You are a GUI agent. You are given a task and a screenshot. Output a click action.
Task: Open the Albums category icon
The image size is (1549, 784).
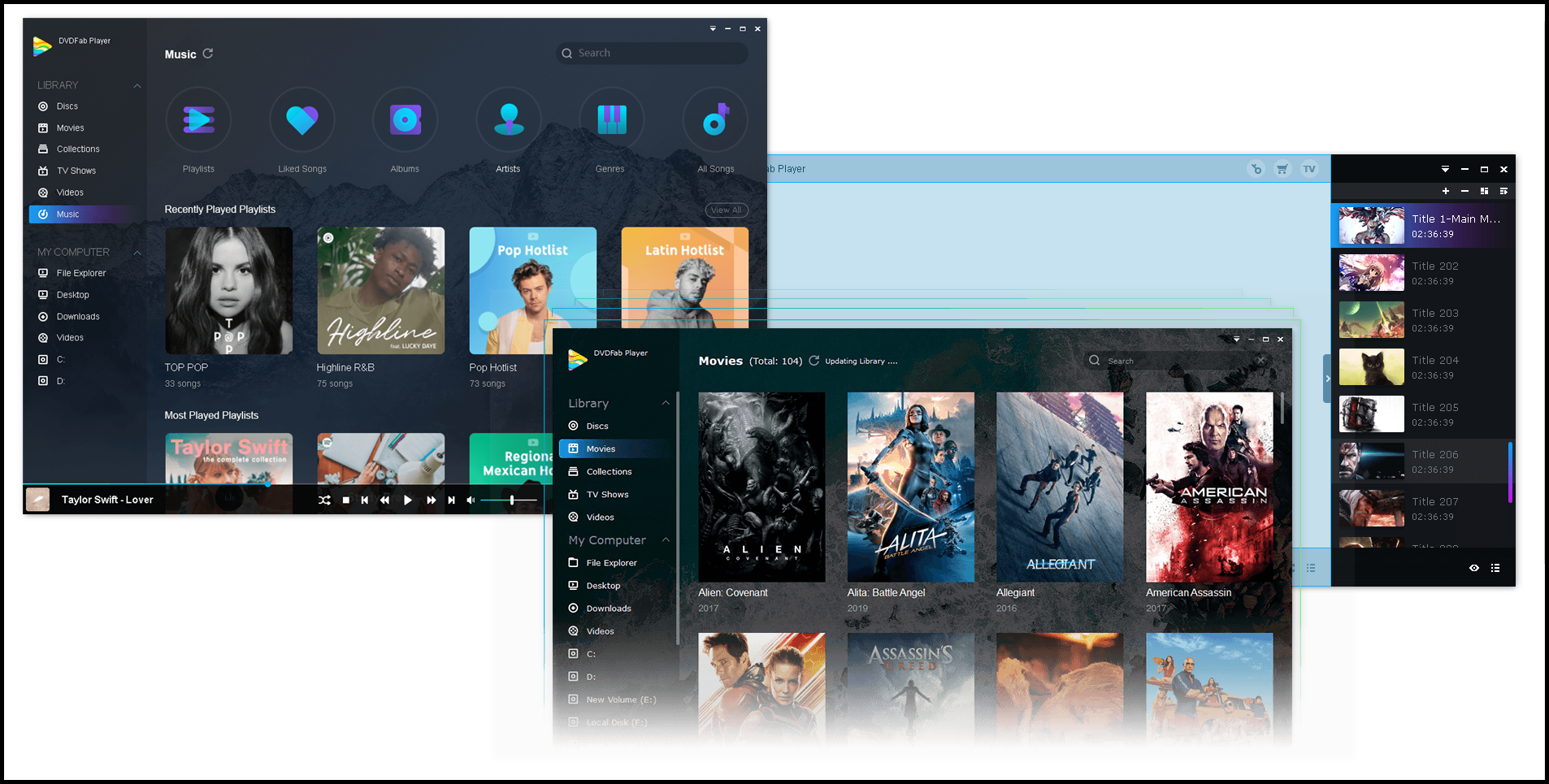[405, 120]
